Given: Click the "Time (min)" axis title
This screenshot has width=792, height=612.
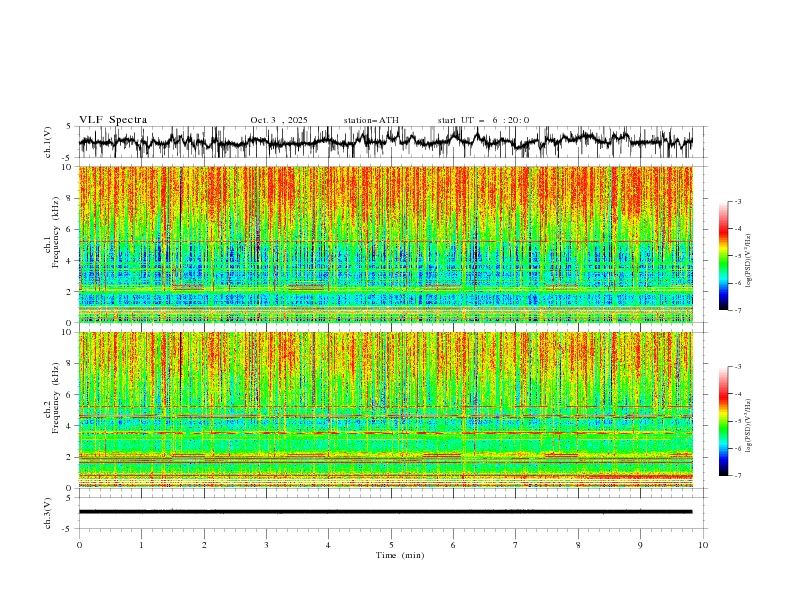Looking at the screenshot, I should pyautogui.click(x=400, y=555).
